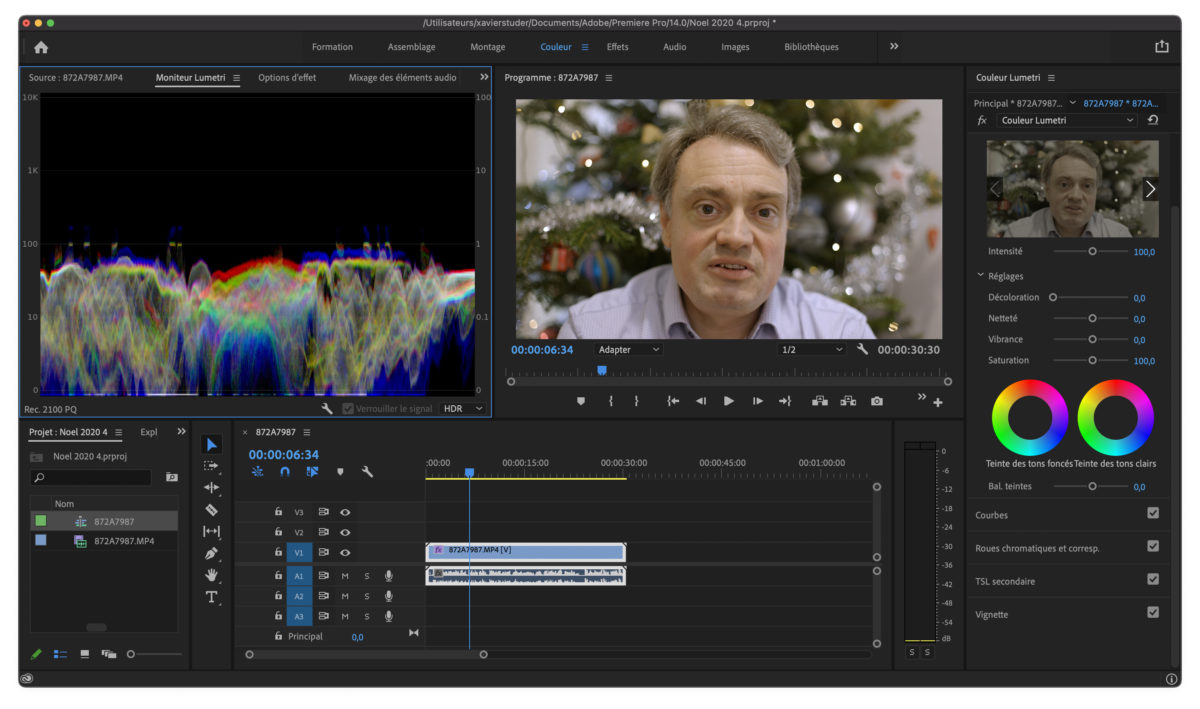This screenshot has width=1200, height=709.
Task: Open the Bibliothèques workspace
Action: (812, 47)
